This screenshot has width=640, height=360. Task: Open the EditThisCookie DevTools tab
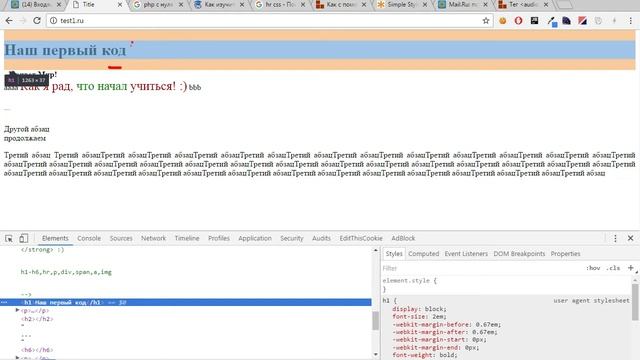361,238
